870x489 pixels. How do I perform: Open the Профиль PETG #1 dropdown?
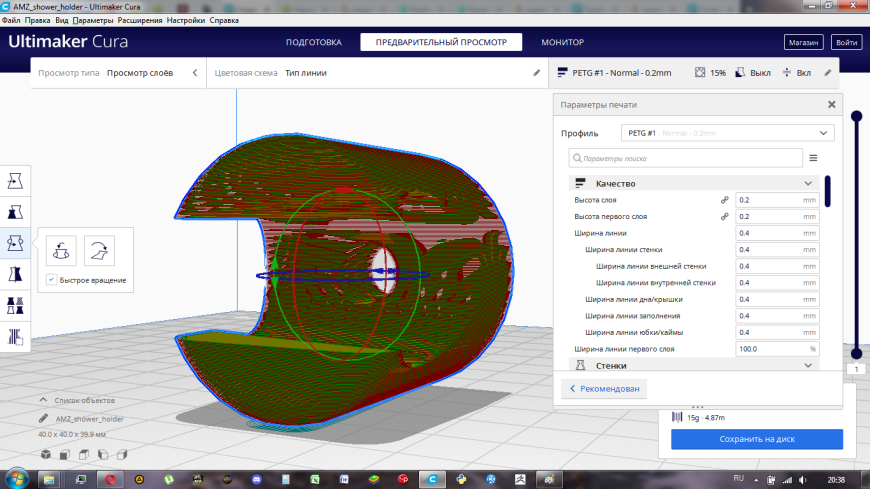click(727, 133)
